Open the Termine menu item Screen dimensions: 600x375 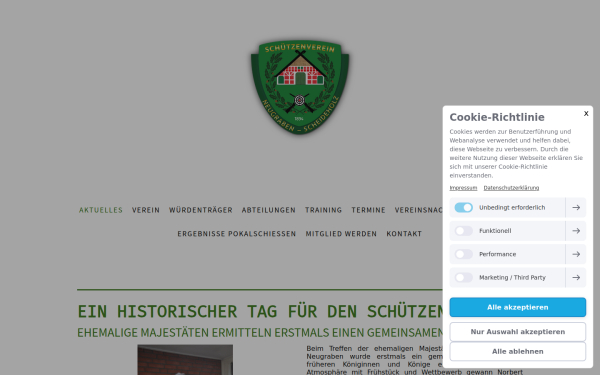tap(368, 210)
